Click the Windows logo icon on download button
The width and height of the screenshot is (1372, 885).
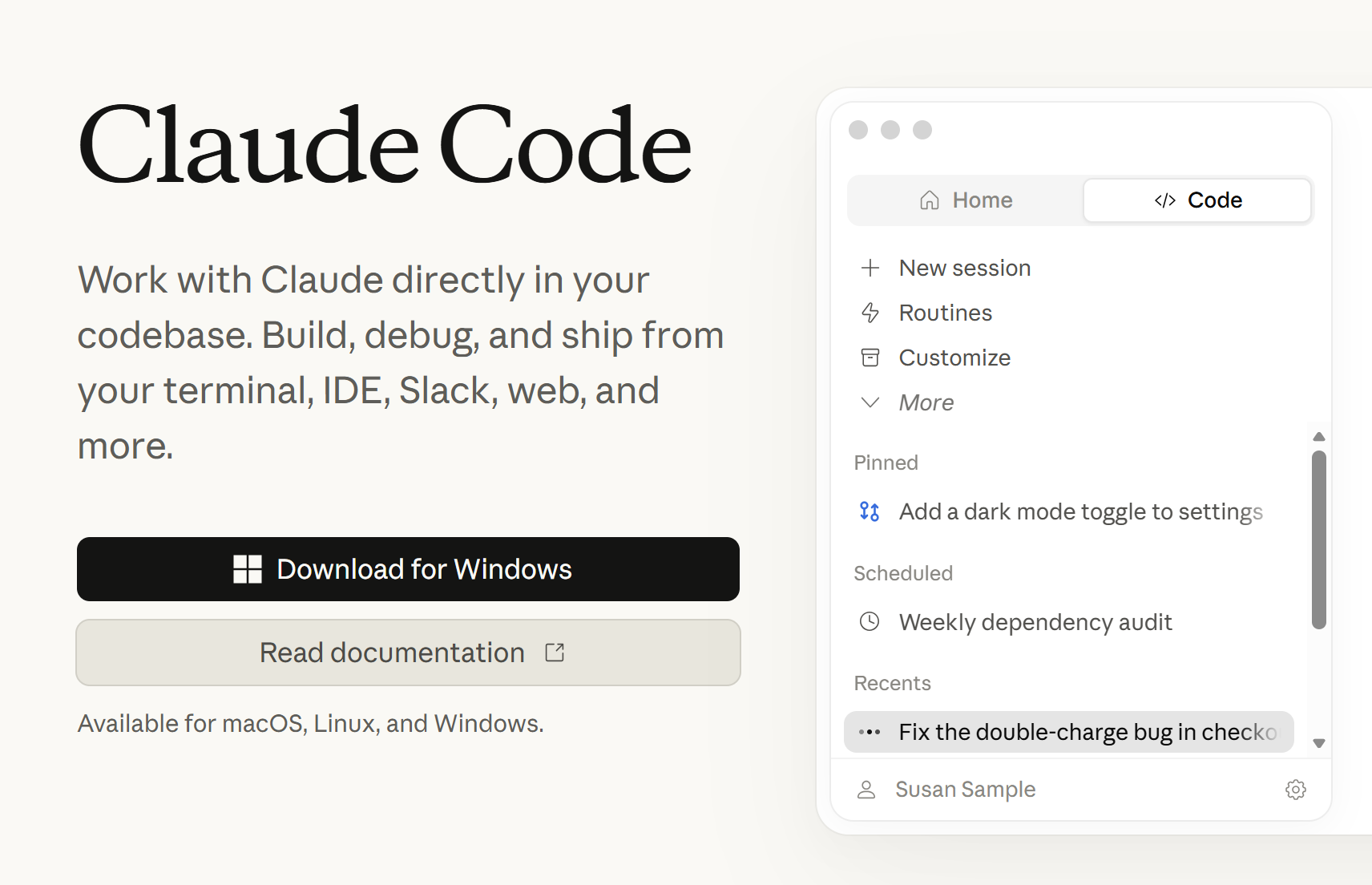248,569
